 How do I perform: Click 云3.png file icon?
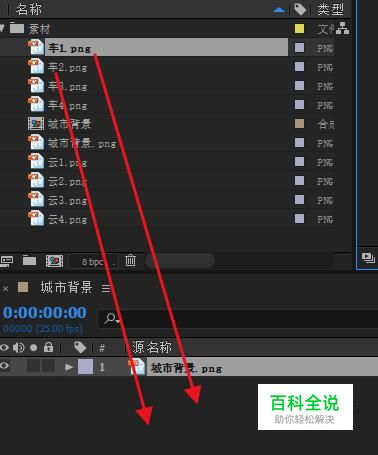[36, 199]
